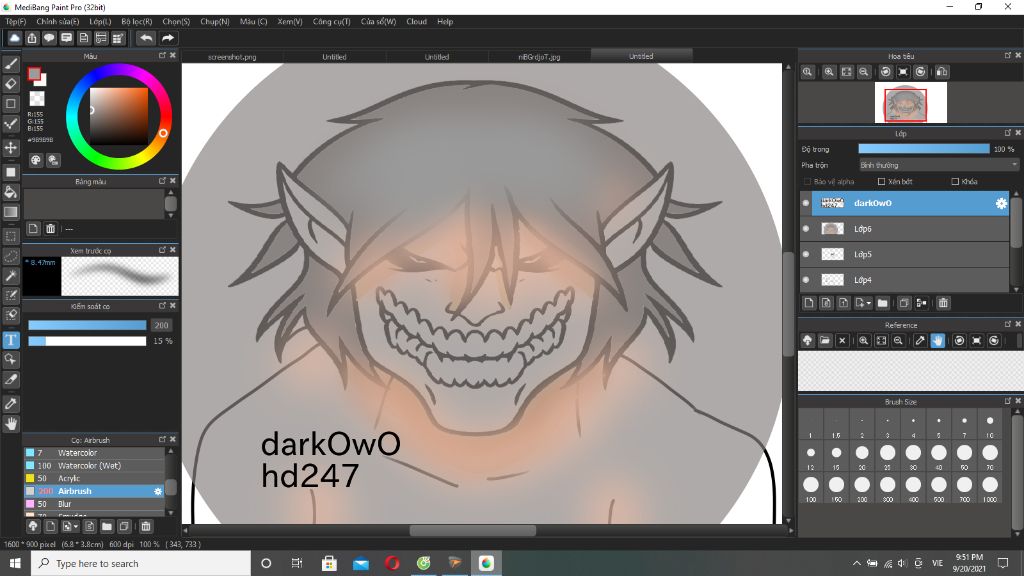Pick brush size 1000 preset
The width and height of the screenshot is (1024, 576).
tap(990, 488)
